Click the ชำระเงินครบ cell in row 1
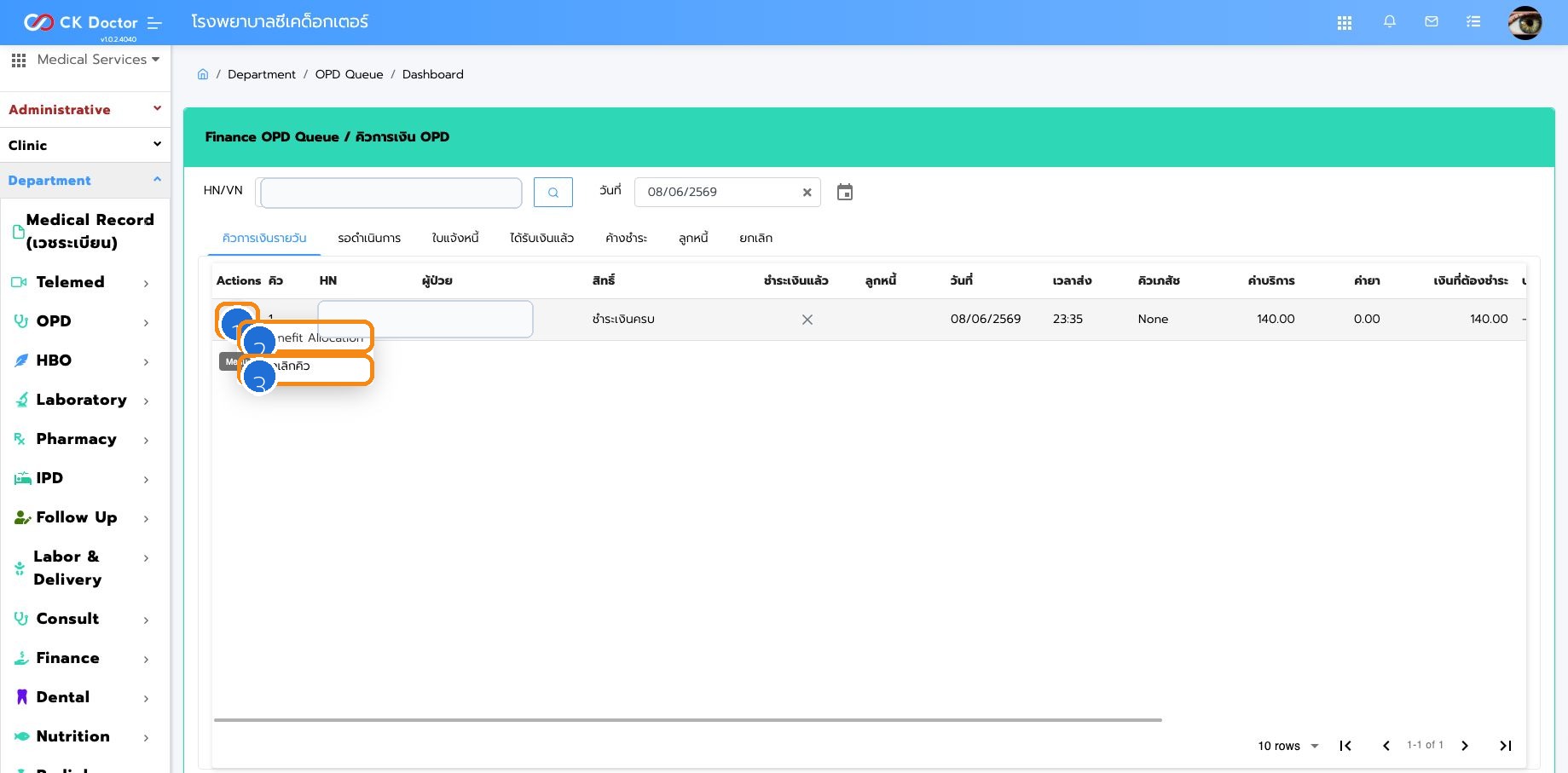 [x=624, y=320]
